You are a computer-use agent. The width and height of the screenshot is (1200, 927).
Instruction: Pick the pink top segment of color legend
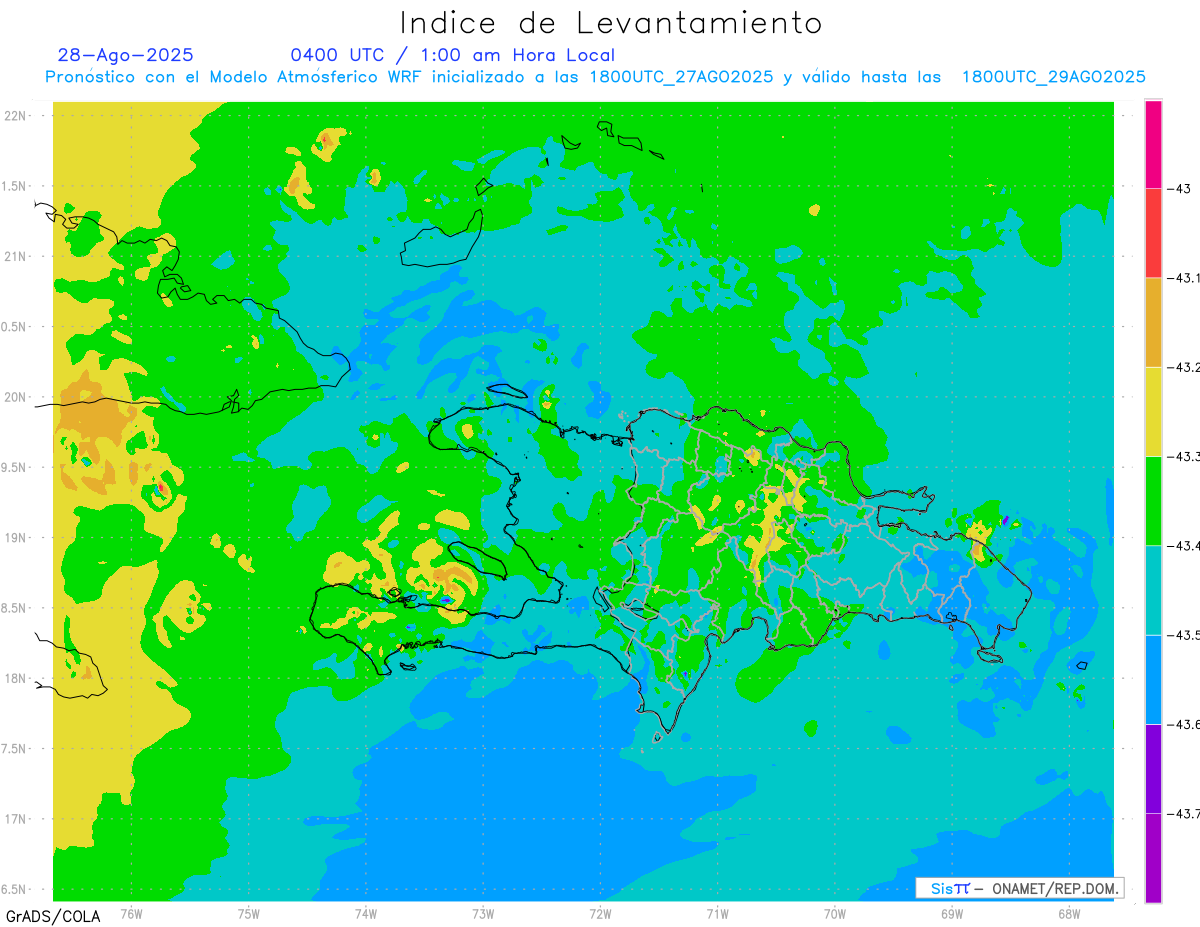click(x=1153, y=144)
